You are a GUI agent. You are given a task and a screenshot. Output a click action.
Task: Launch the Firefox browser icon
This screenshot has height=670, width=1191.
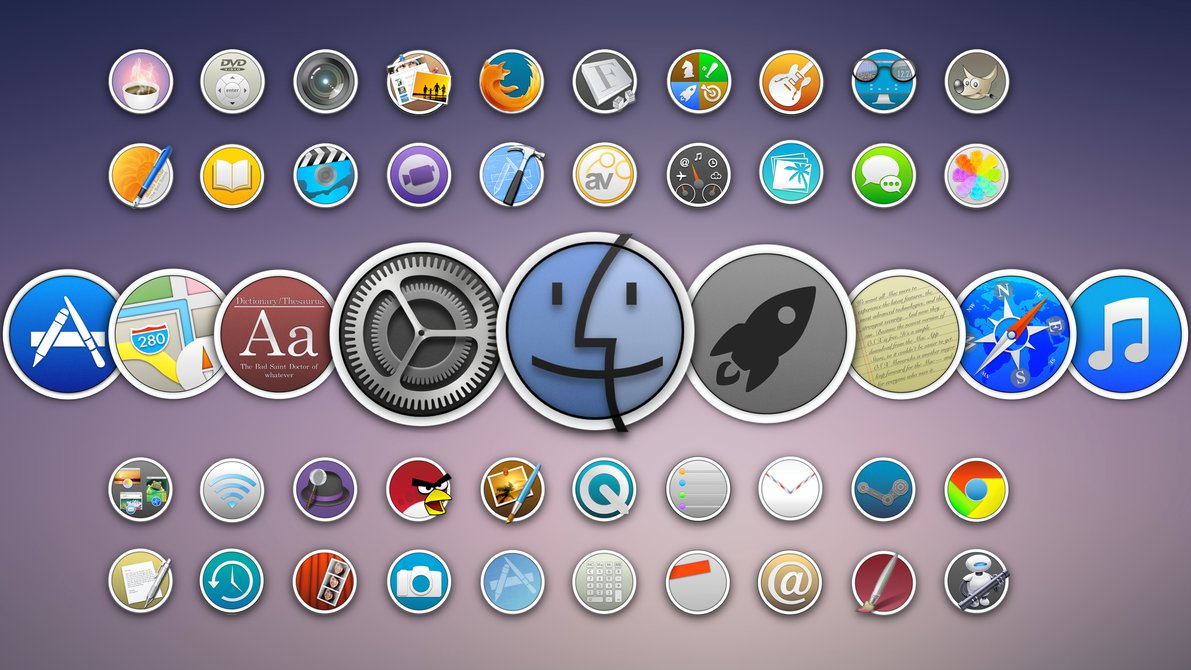[511, 81]
